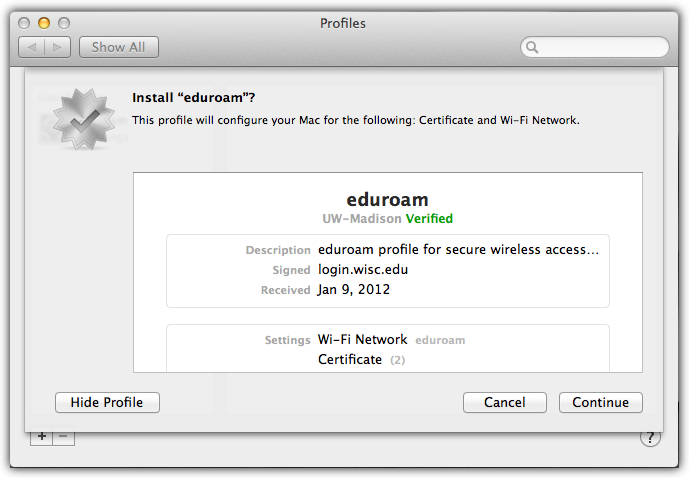The width and height of the screenshot is (689, 478).
Task: Open help with the question mark button
Action: (650, 437)
